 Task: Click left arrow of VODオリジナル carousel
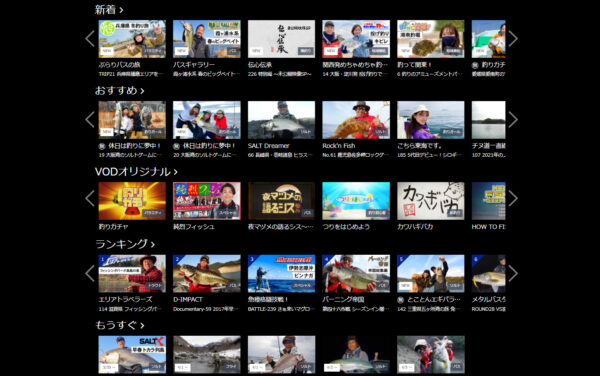tap(90, 199)
